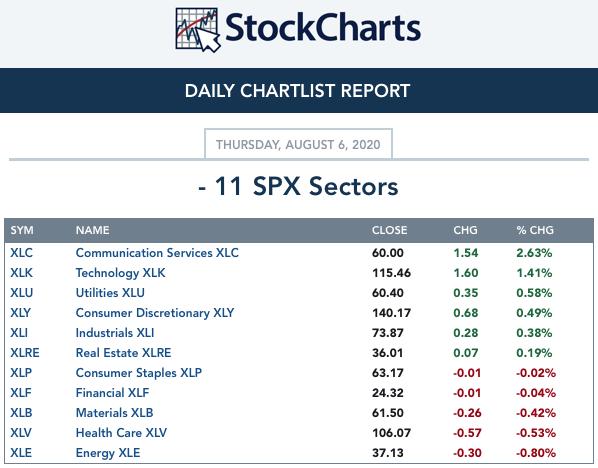Open the Communication Services XLC chart link
Image resolution: width=598 pixels, height=468 pixels.
coord(157,253)
